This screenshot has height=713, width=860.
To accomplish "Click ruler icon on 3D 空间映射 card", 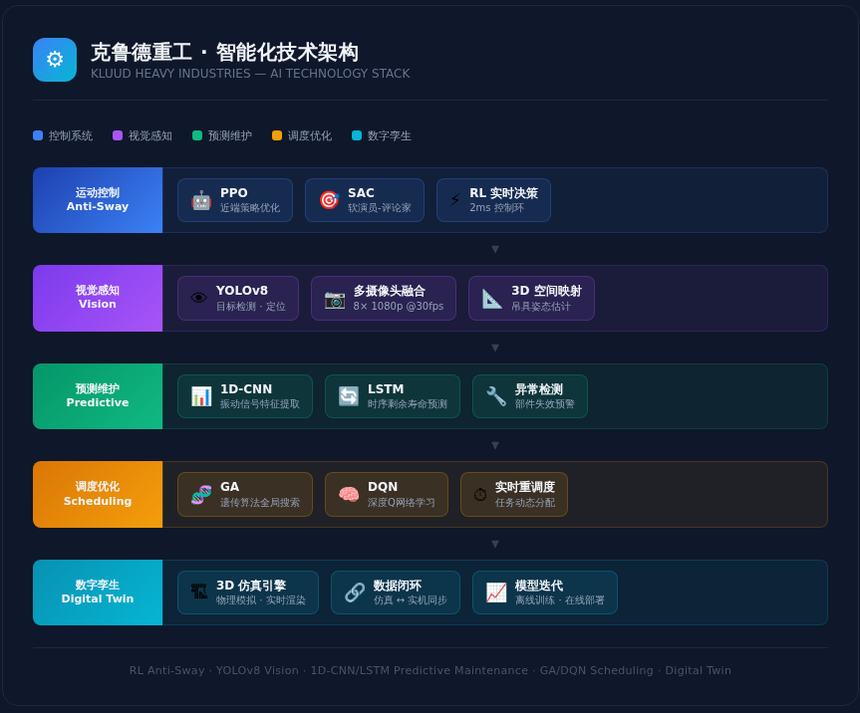I will (492, 299).
